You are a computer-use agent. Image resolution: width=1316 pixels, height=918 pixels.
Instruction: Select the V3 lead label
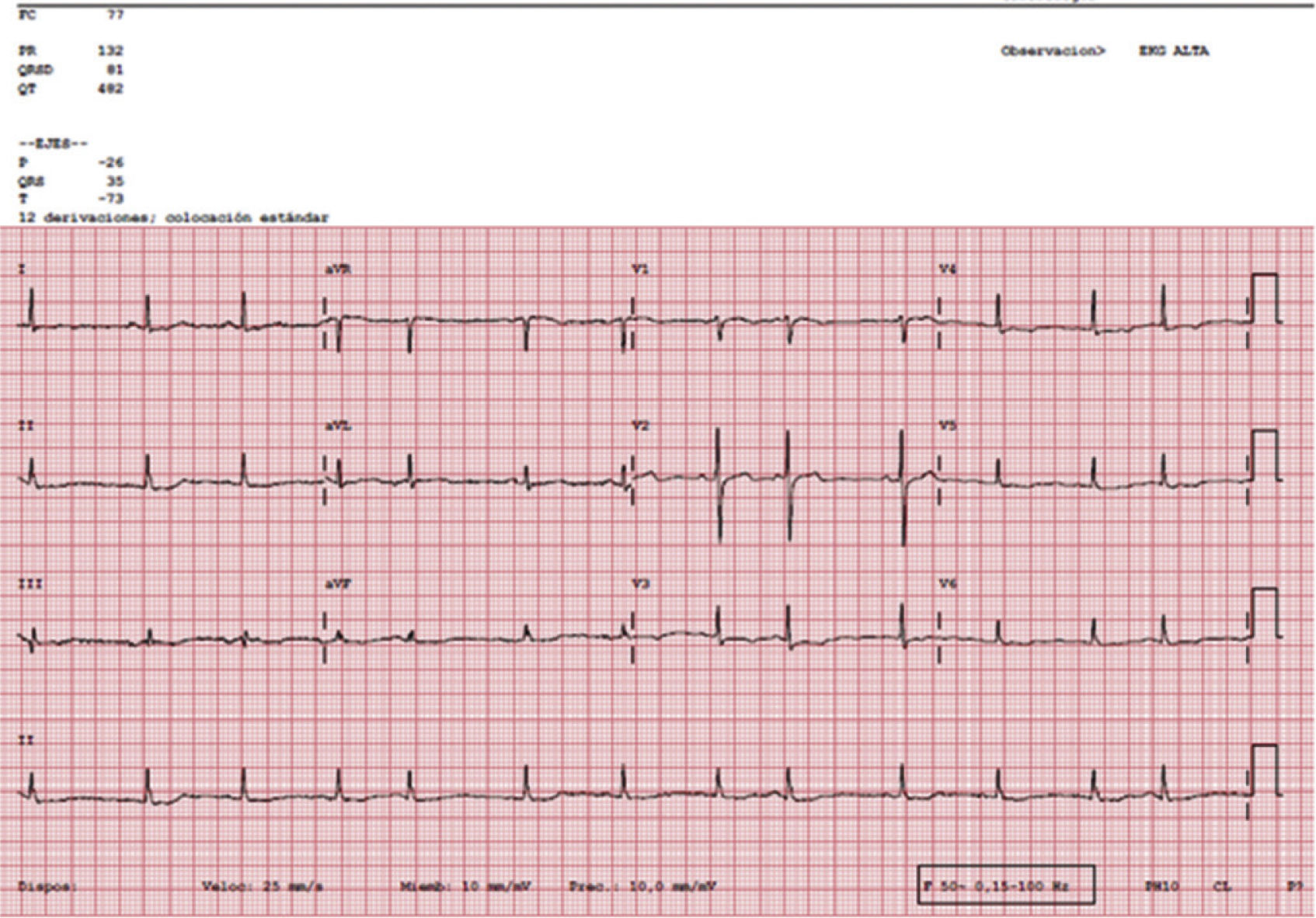click(x=640, y=584)
